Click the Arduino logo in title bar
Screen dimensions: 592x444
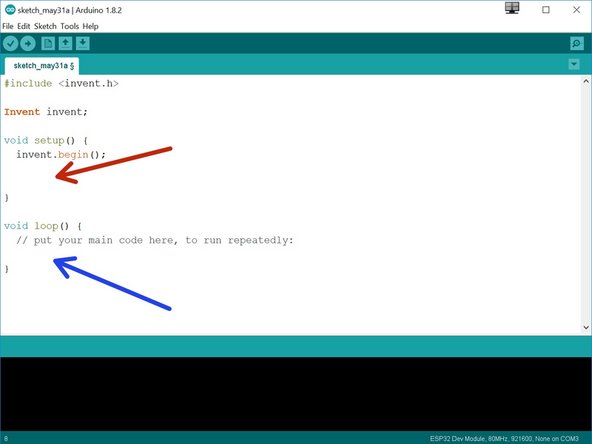(x=10, y=10)
